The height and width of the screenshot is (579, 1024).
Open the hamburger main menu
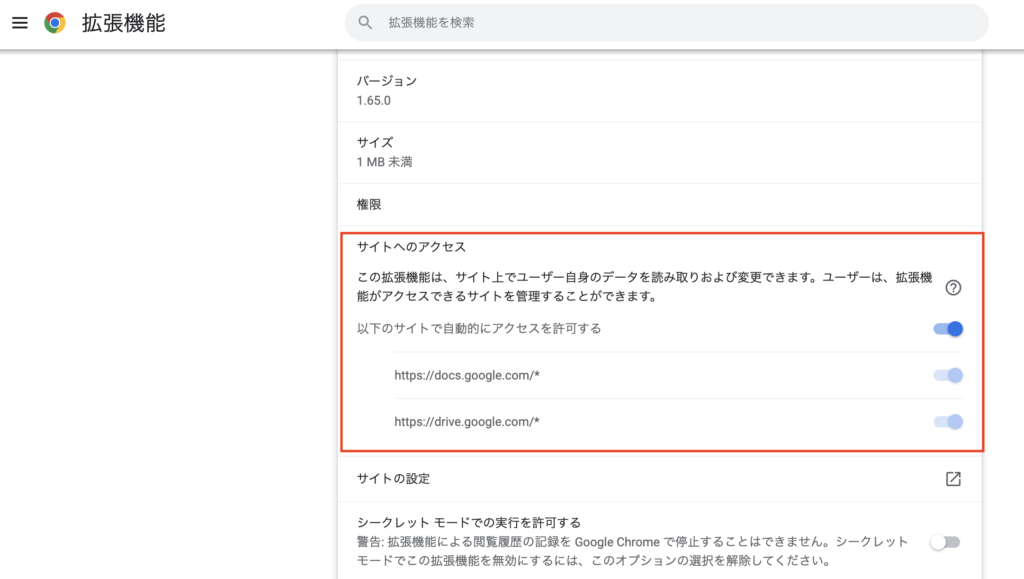coord(20,23)
